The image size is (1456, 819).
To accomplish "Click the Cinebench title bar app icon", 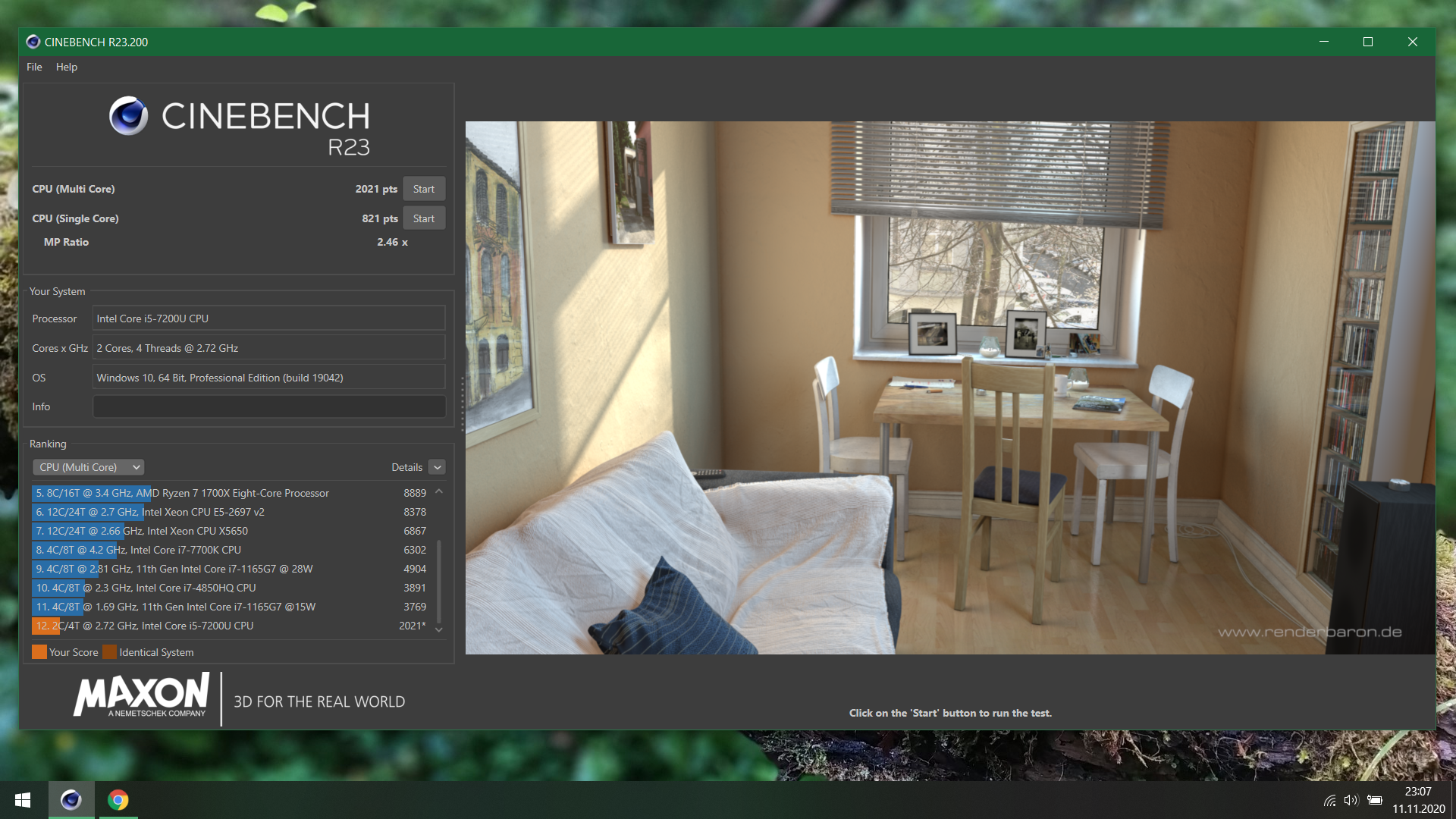I will [x=33, y=42].
